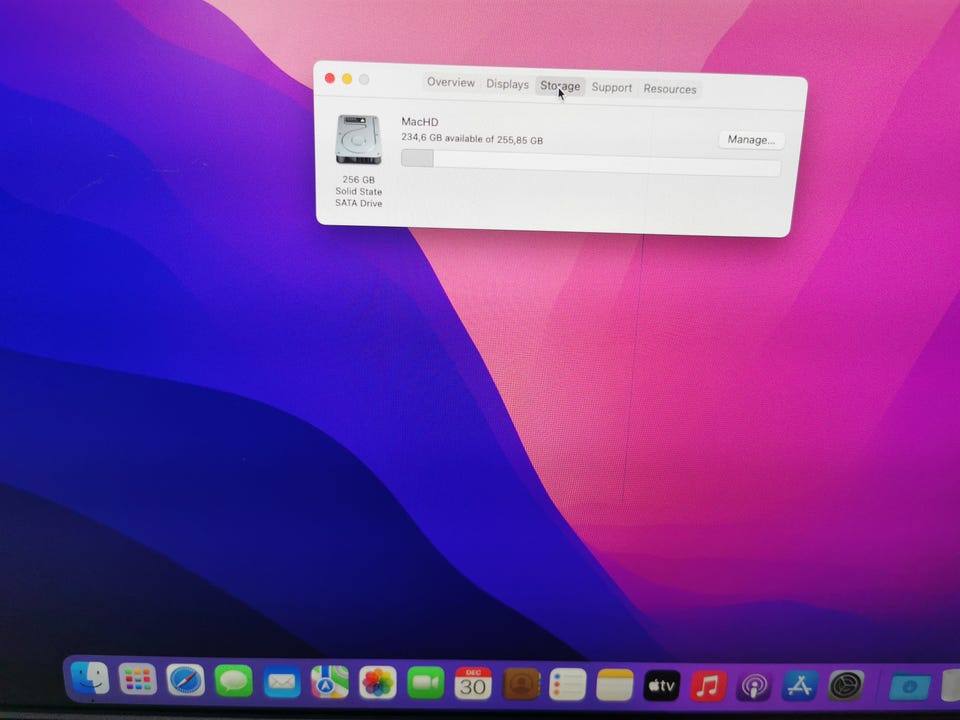Launch Safari from the Dock

186,680
